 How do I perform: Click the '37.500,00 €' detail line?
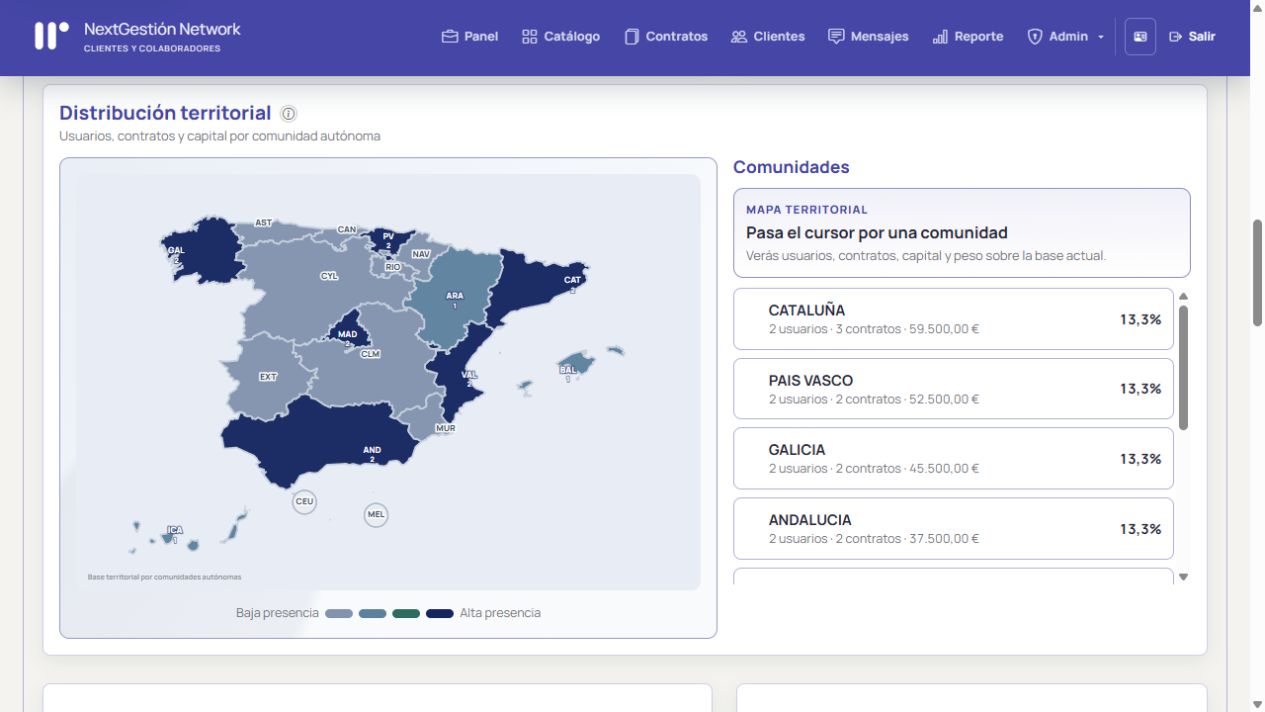tap(874, 539)
